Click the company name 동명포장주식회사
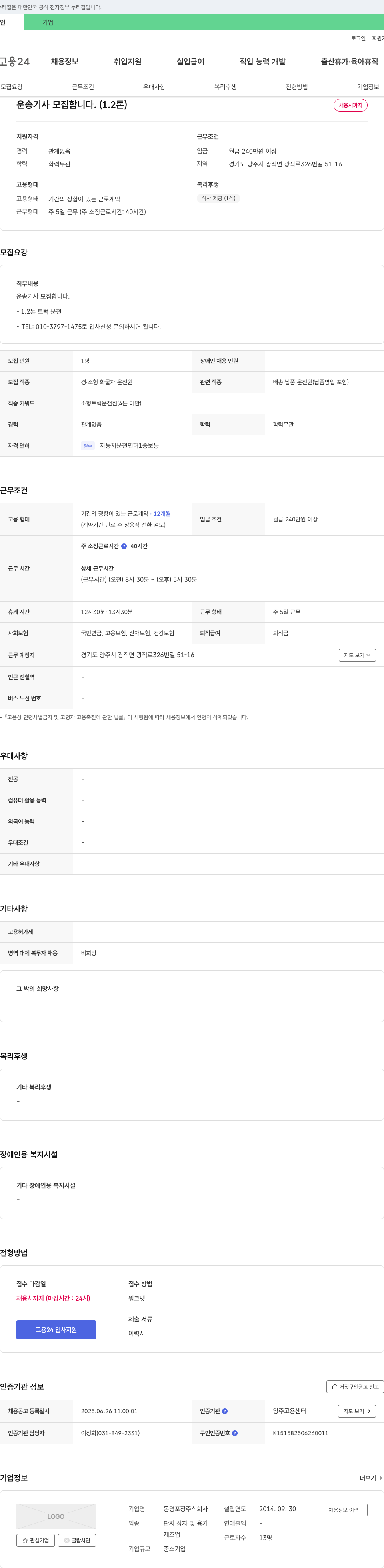Screen dimensions: 384x1568 point(186,1509)
